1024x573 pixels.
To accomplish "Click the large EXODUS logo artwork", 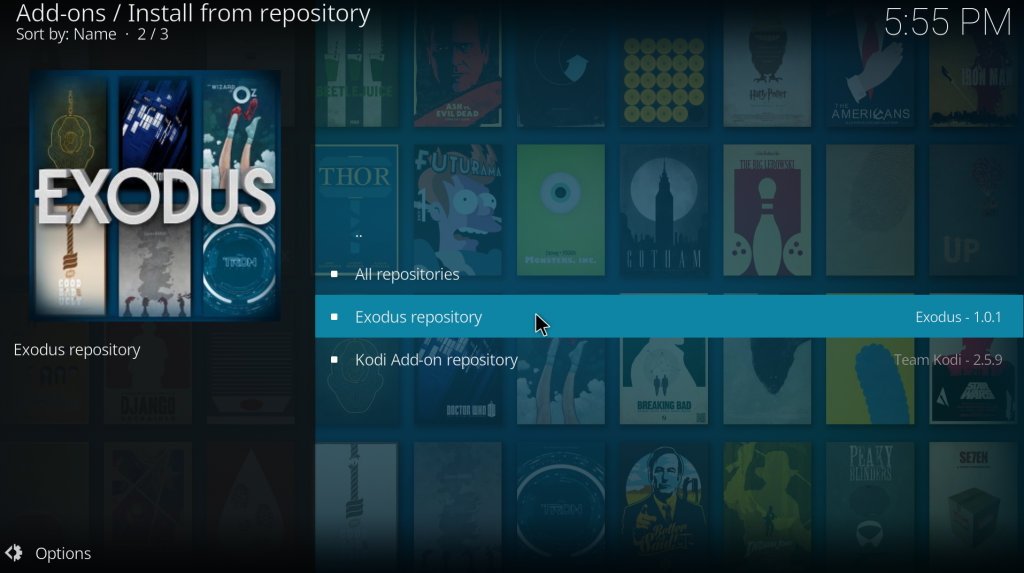I will click(x=155, y=195).
